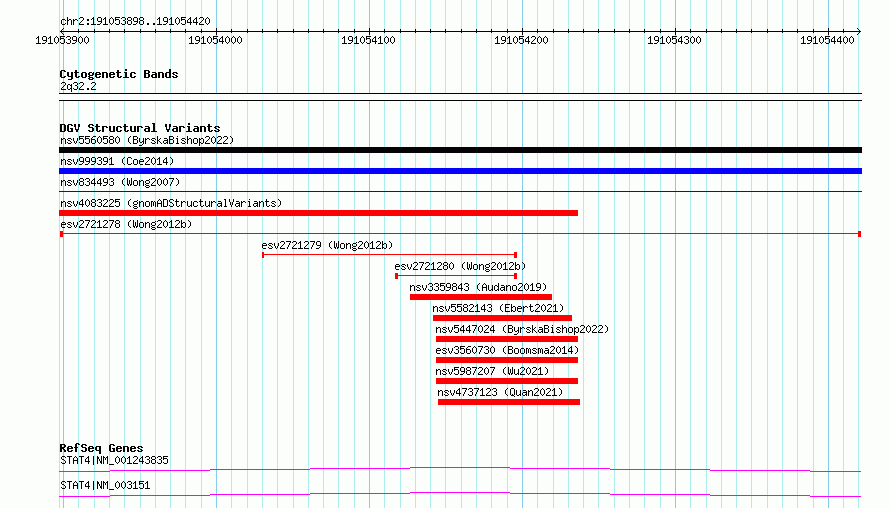
Task: Open the nsv3359843 (Audano2019) variant label
Action: (478, 287)
